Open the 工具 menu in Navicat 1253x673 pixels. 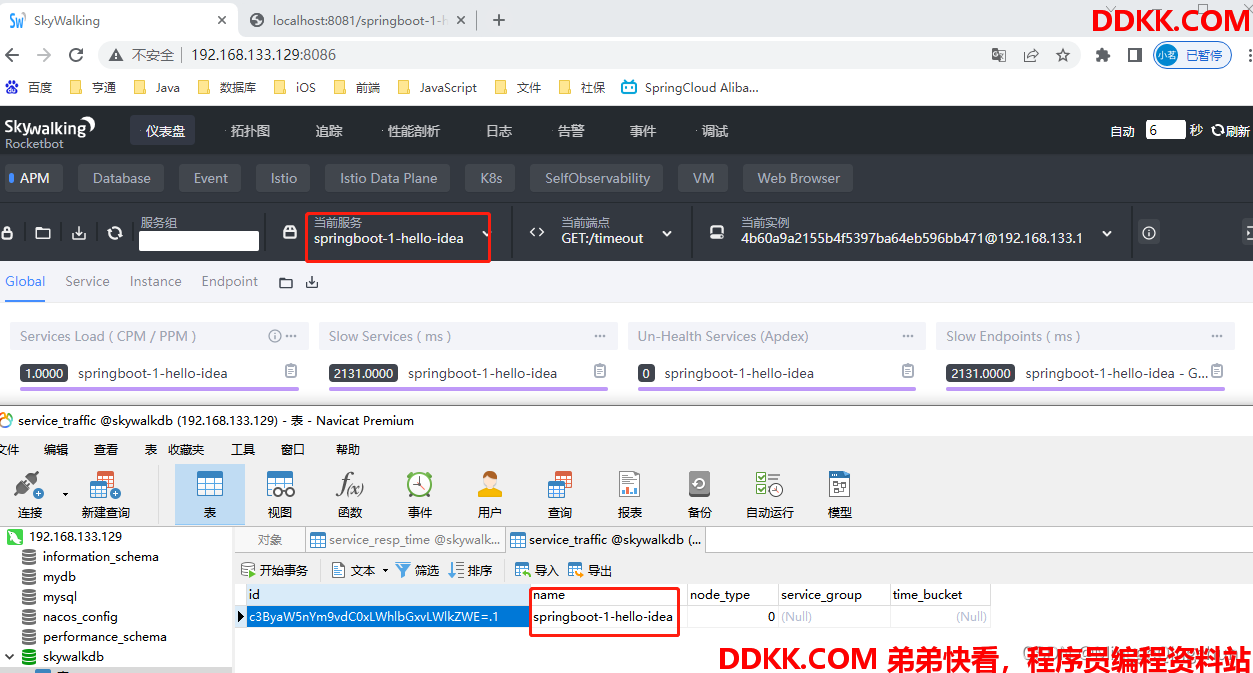pyautogui.click(x=243, y=450)
